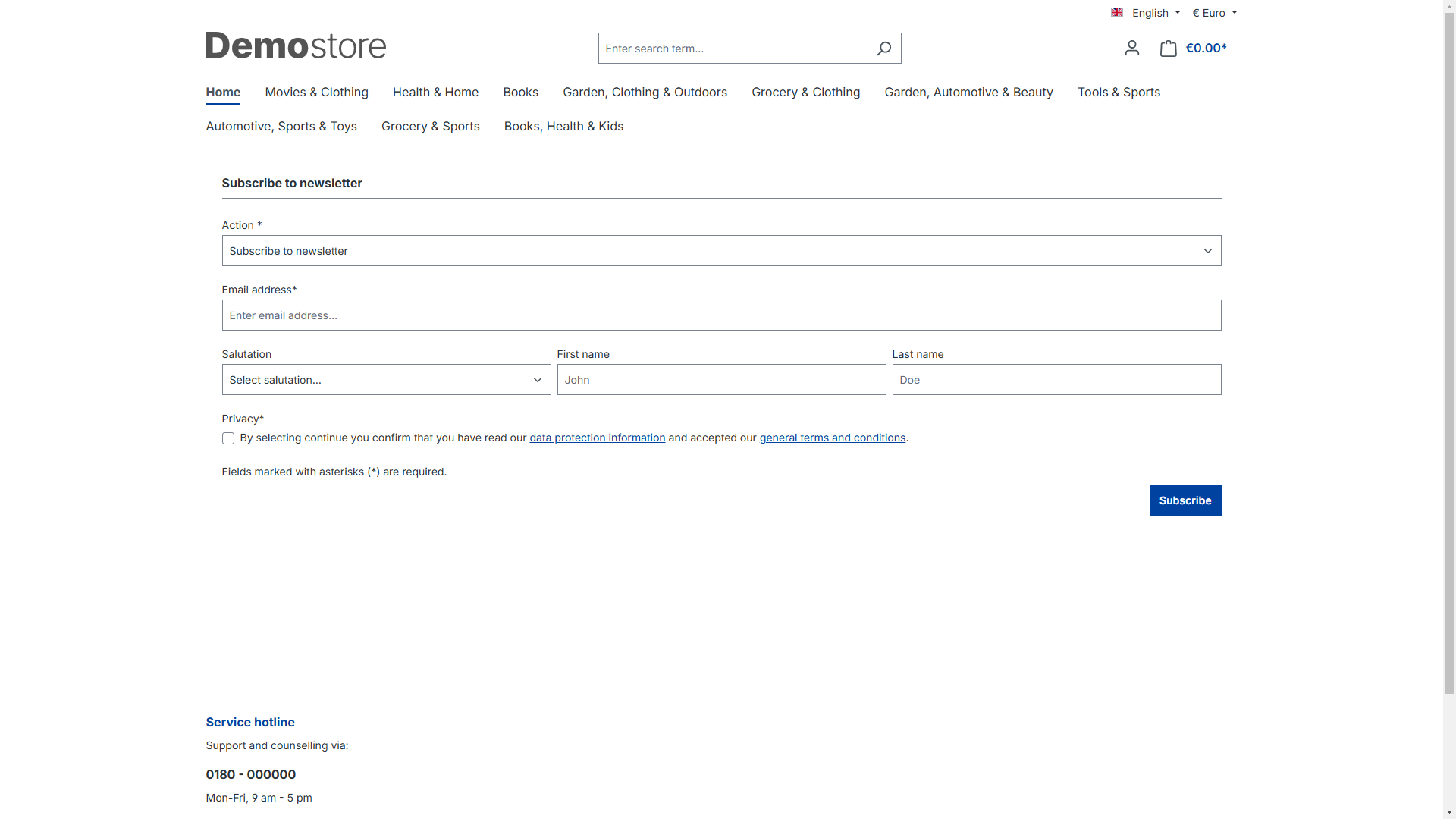Expand the Select salutation dropdown
This screenshot has height=819, width=1456.
(x=386, y=380)
